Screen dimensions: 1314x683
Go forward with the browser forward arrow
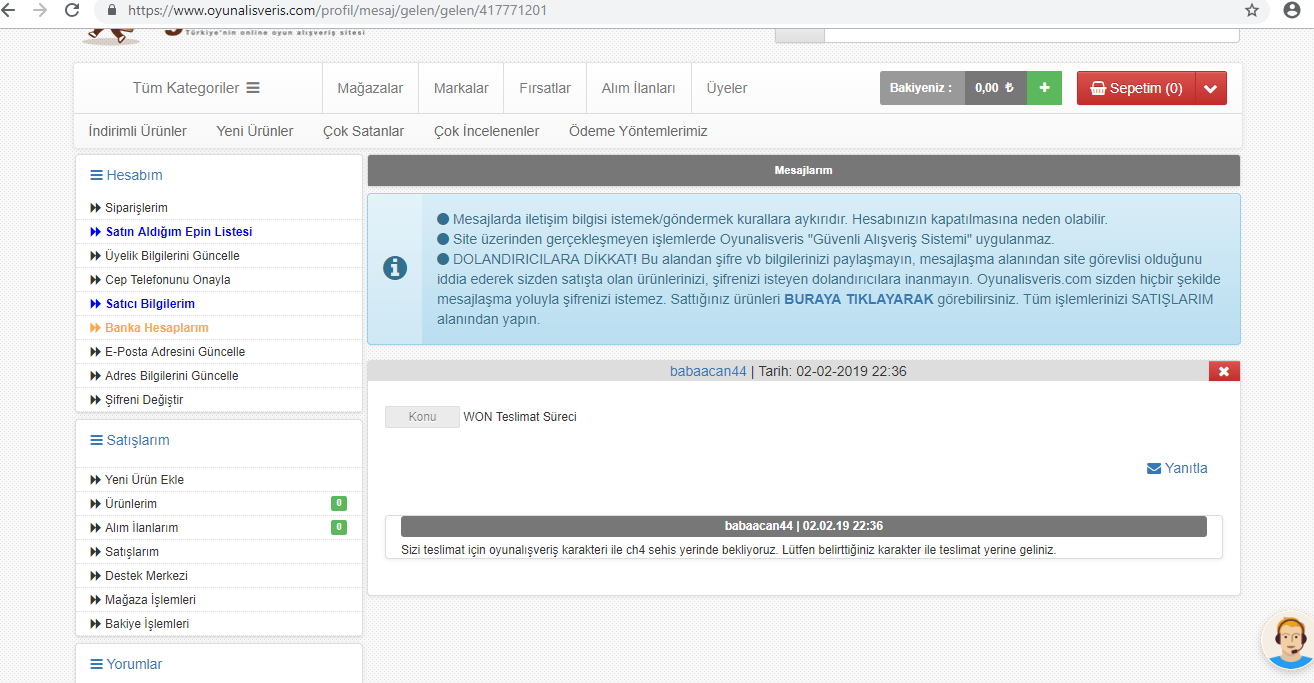[x=40, y=10]
